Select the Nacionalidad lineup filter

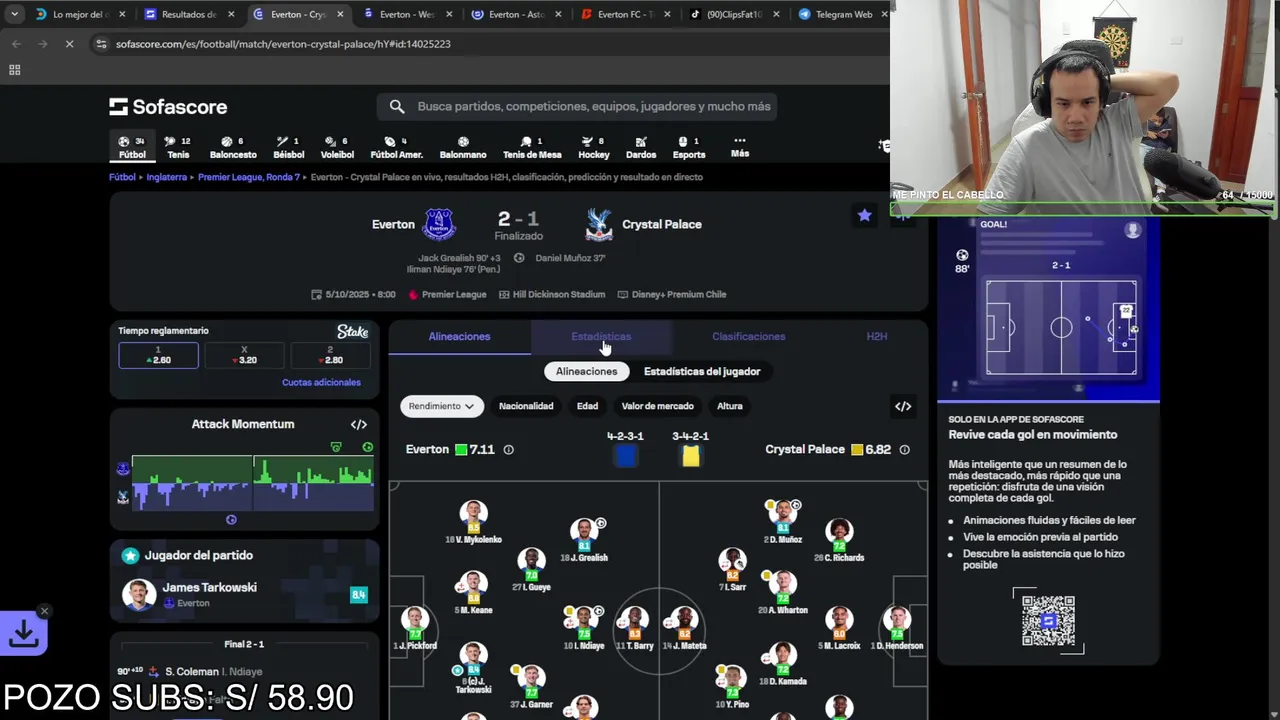pyautogui.click(x=526, y=406)
